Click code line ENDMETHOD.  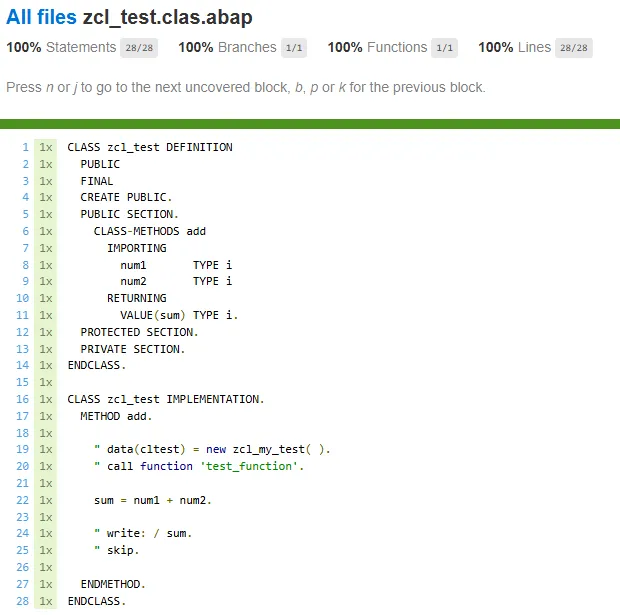(x=113, y=585)
